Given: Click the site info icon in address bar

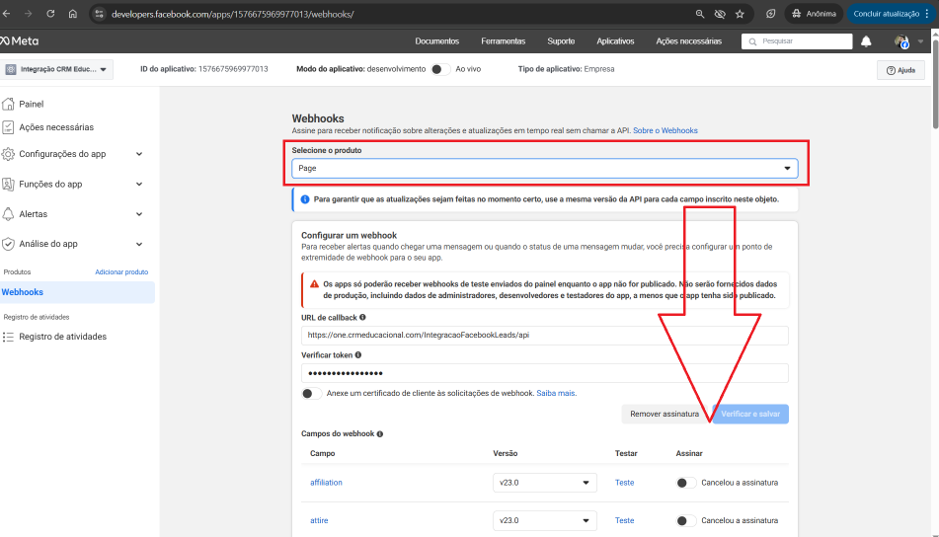Looking at the screenshot, I should click(99, 14).
